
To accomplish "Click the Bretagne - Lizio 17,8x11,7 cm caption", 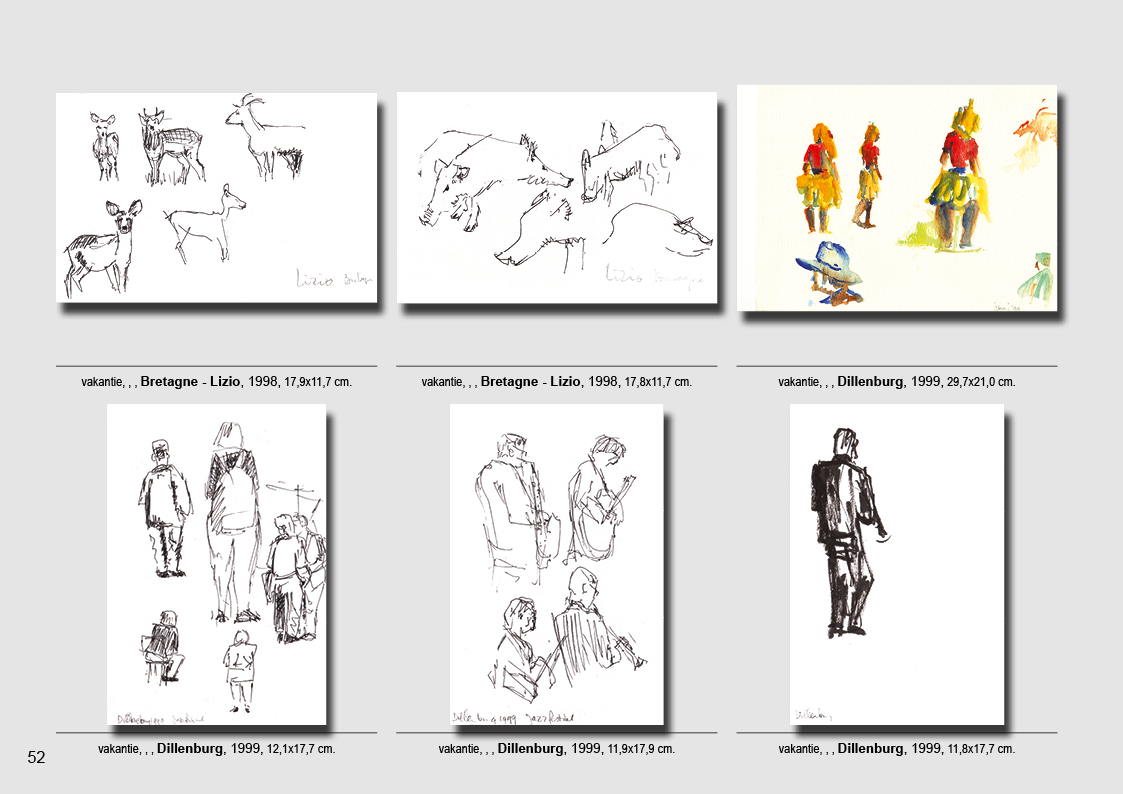I will 557,381.
